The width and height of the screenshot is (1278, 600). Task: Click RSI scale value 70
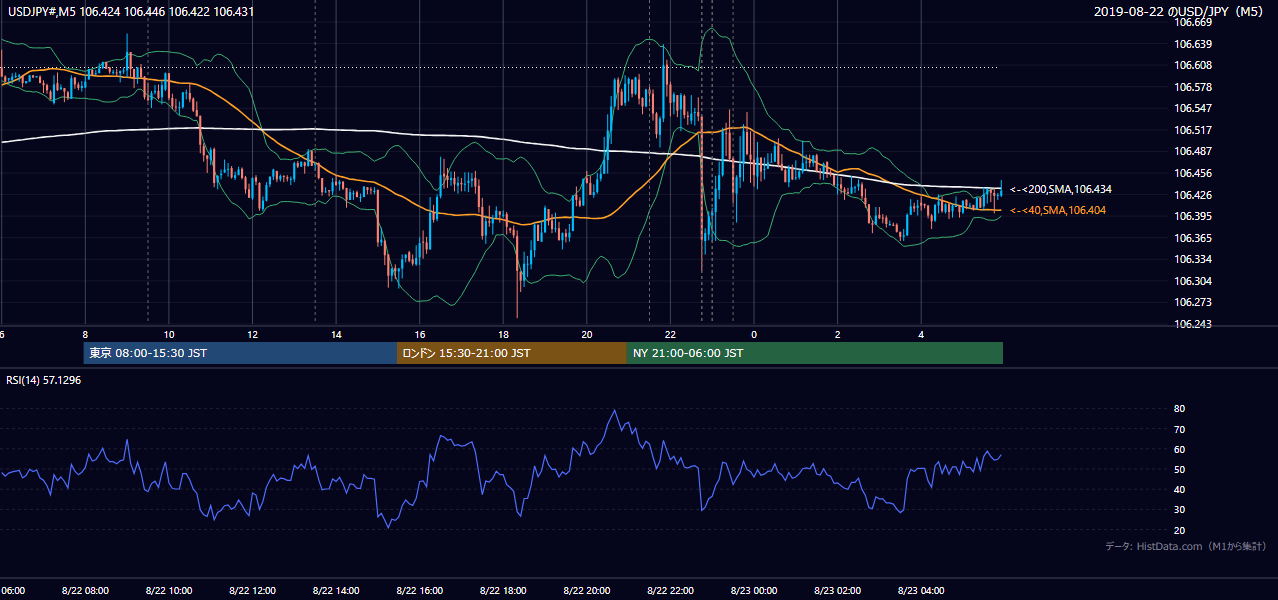(1179, 429)
